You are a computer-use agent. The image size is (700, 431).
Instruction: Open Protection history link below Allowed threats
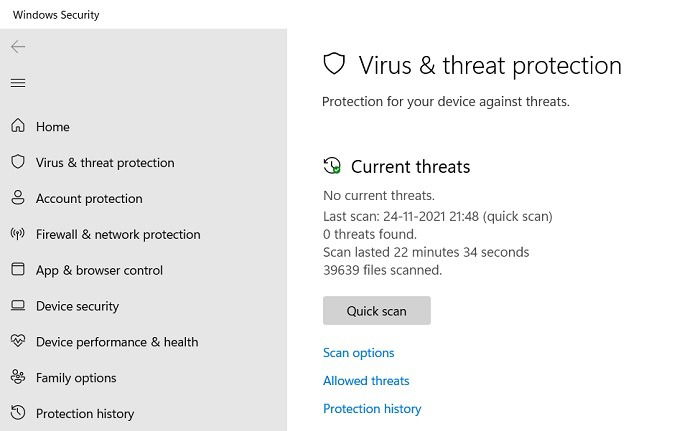tap(372, 409)
